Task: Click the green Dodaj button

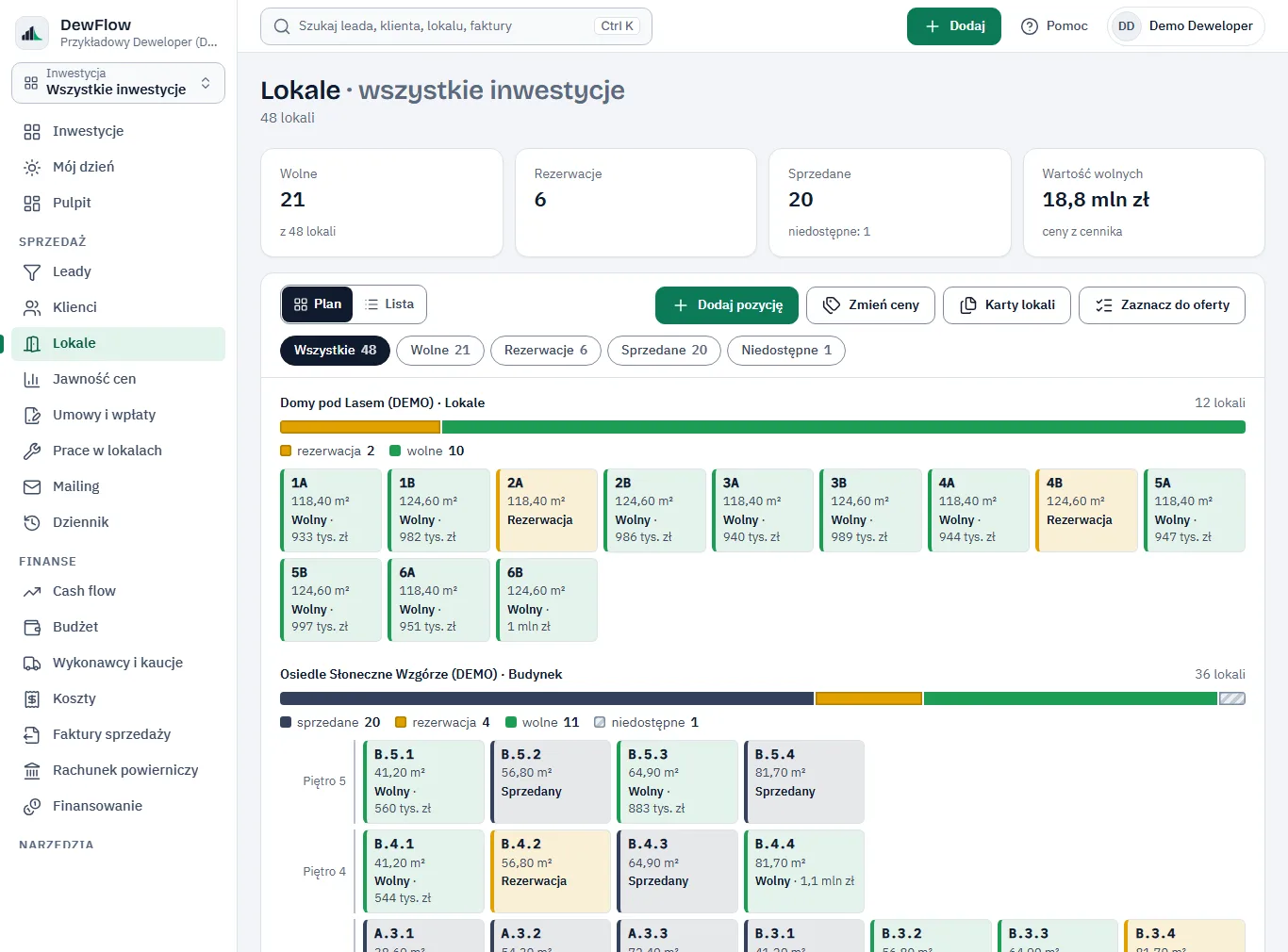Action: (954, 26)
